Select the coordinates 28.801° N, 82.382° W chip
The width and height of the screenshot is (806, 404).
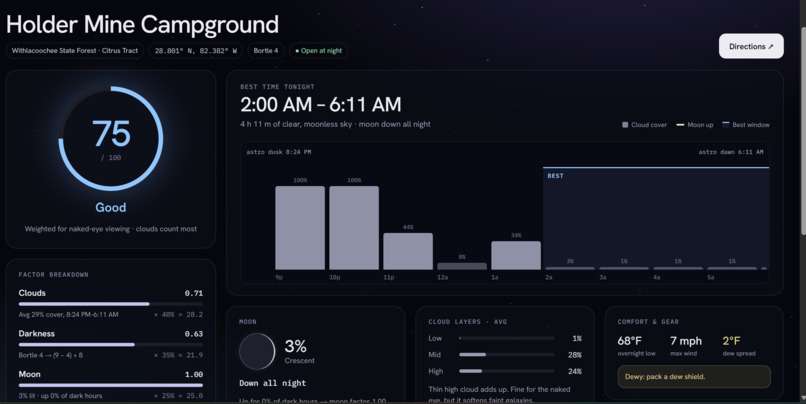click(196, 51)
